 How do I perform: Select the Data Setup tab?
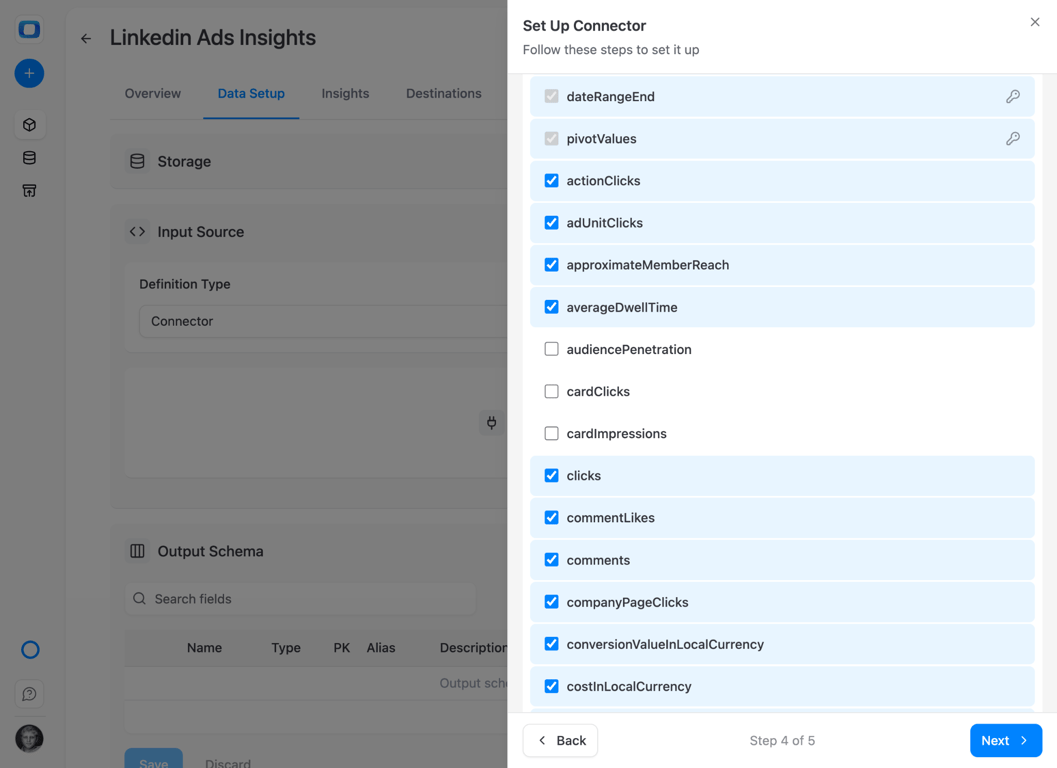[251, 94]
